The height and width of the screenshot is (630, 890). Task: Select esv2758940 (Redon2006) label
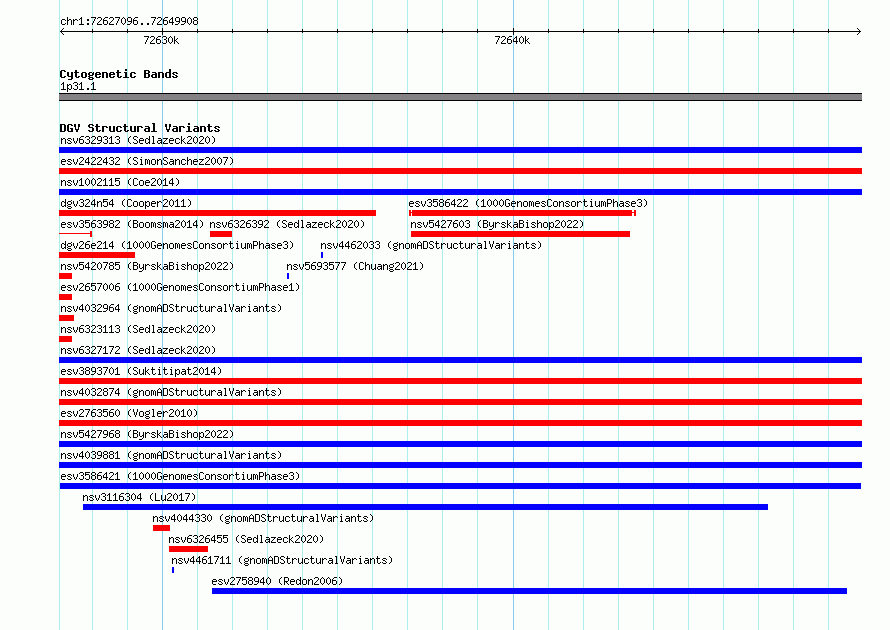click(x=278, y=581)
